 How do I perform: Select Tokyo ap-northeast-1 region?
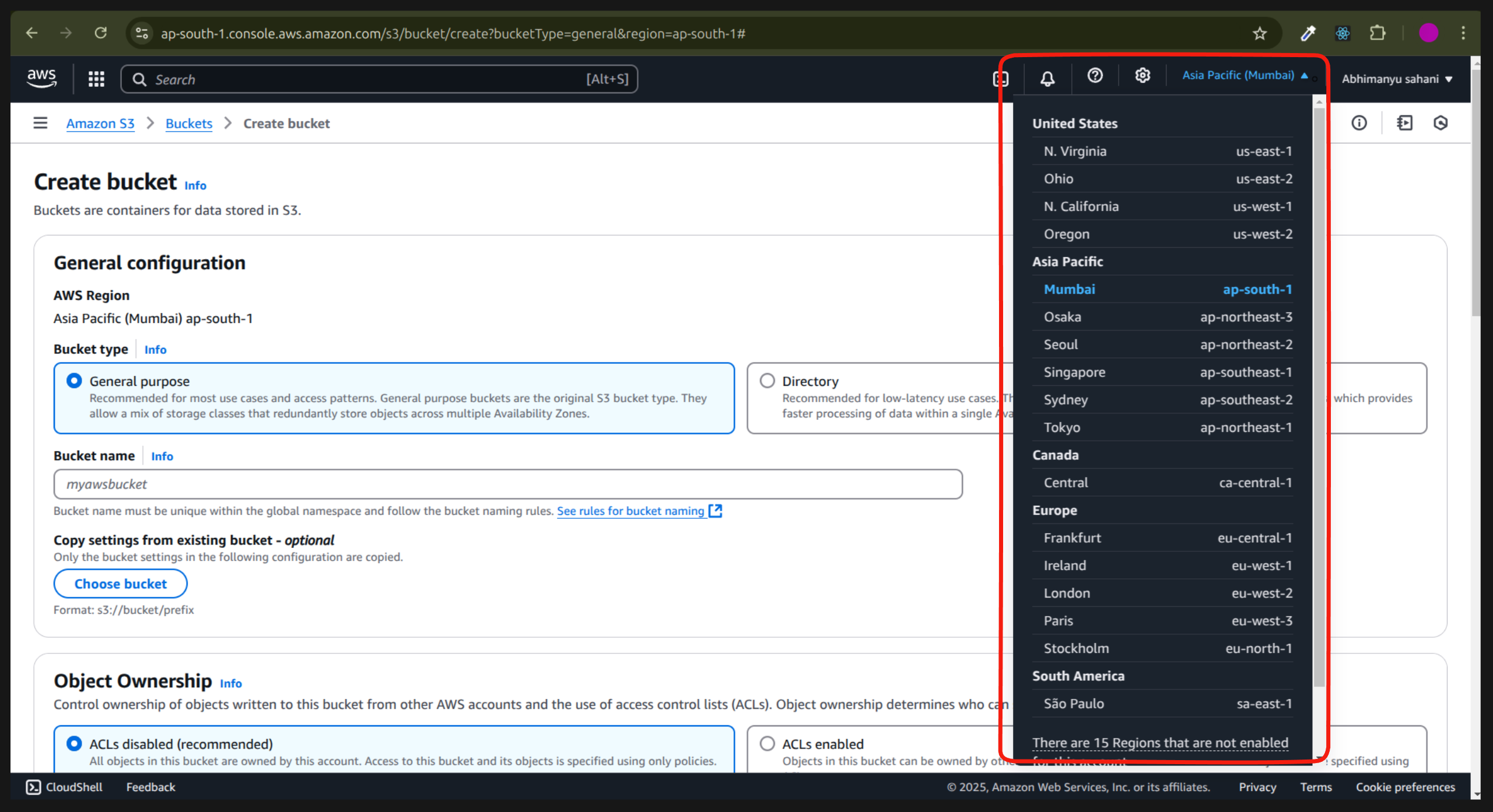1162,427
